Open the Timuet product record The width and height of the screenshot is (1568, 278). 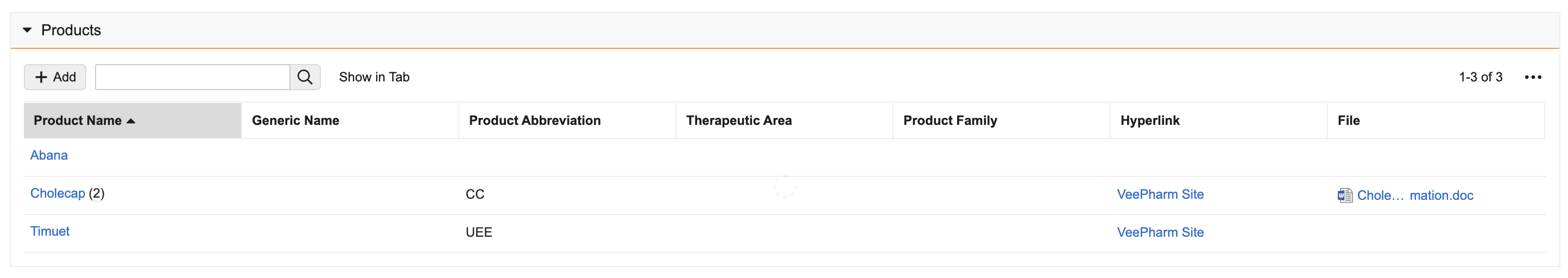tap(50, 231)
